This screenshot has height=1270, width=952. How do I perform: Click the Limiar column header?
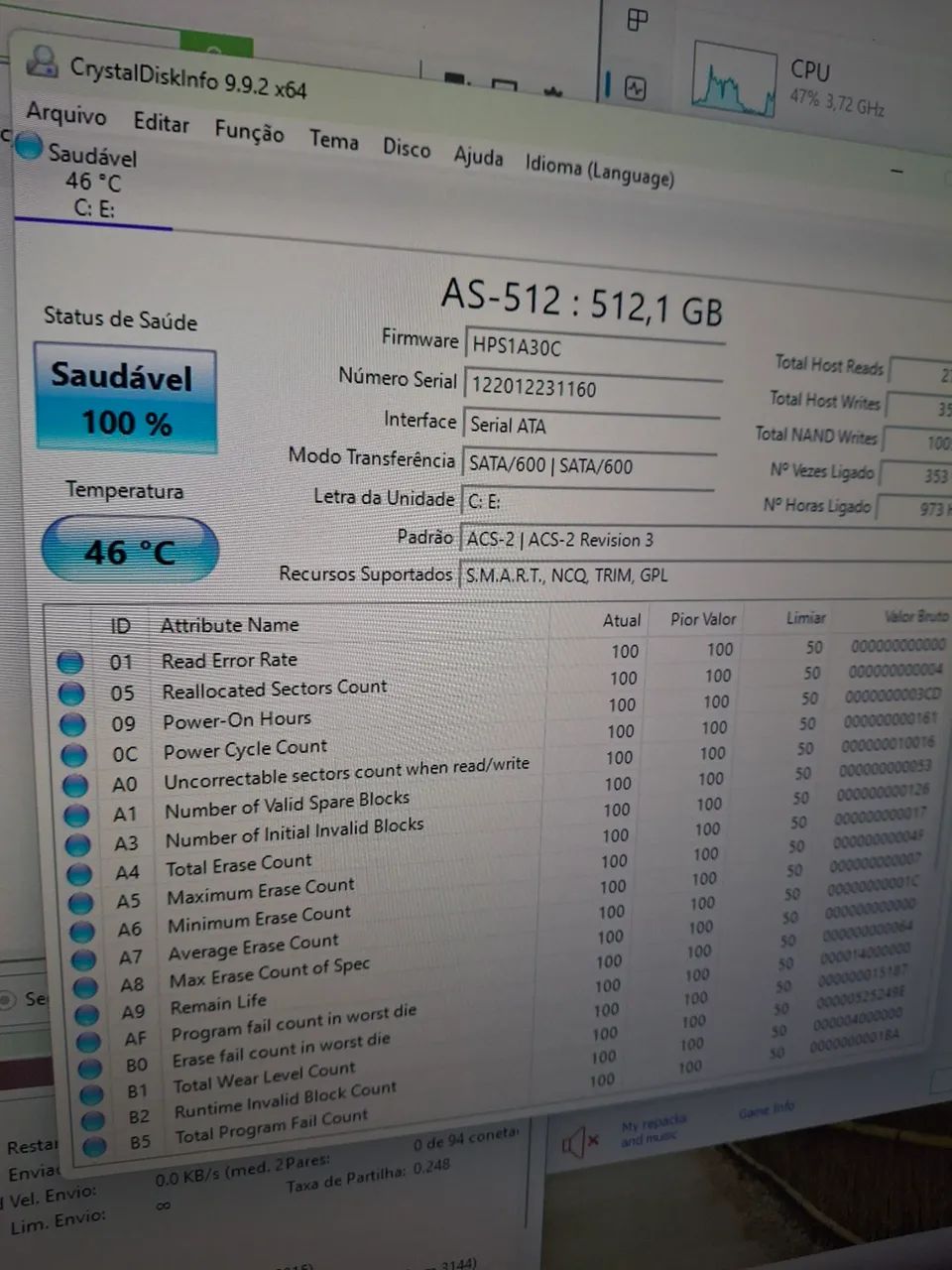coord(806,617)
